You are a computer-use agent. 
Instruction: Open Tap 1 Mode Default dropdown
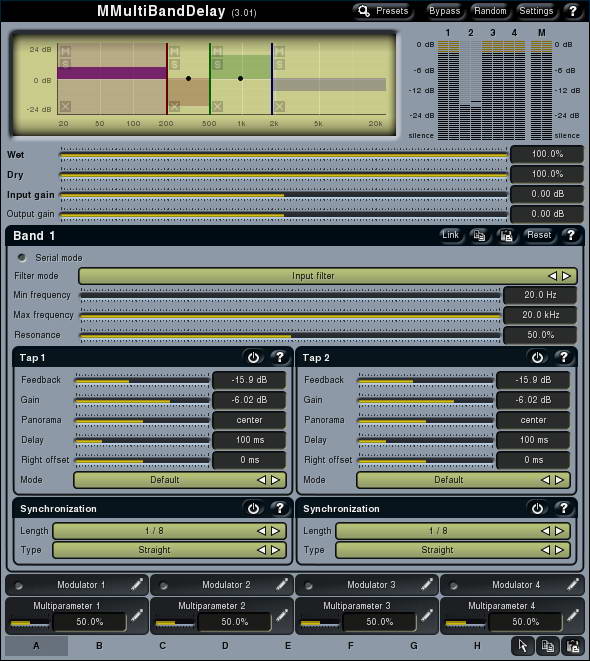[180, 480]
